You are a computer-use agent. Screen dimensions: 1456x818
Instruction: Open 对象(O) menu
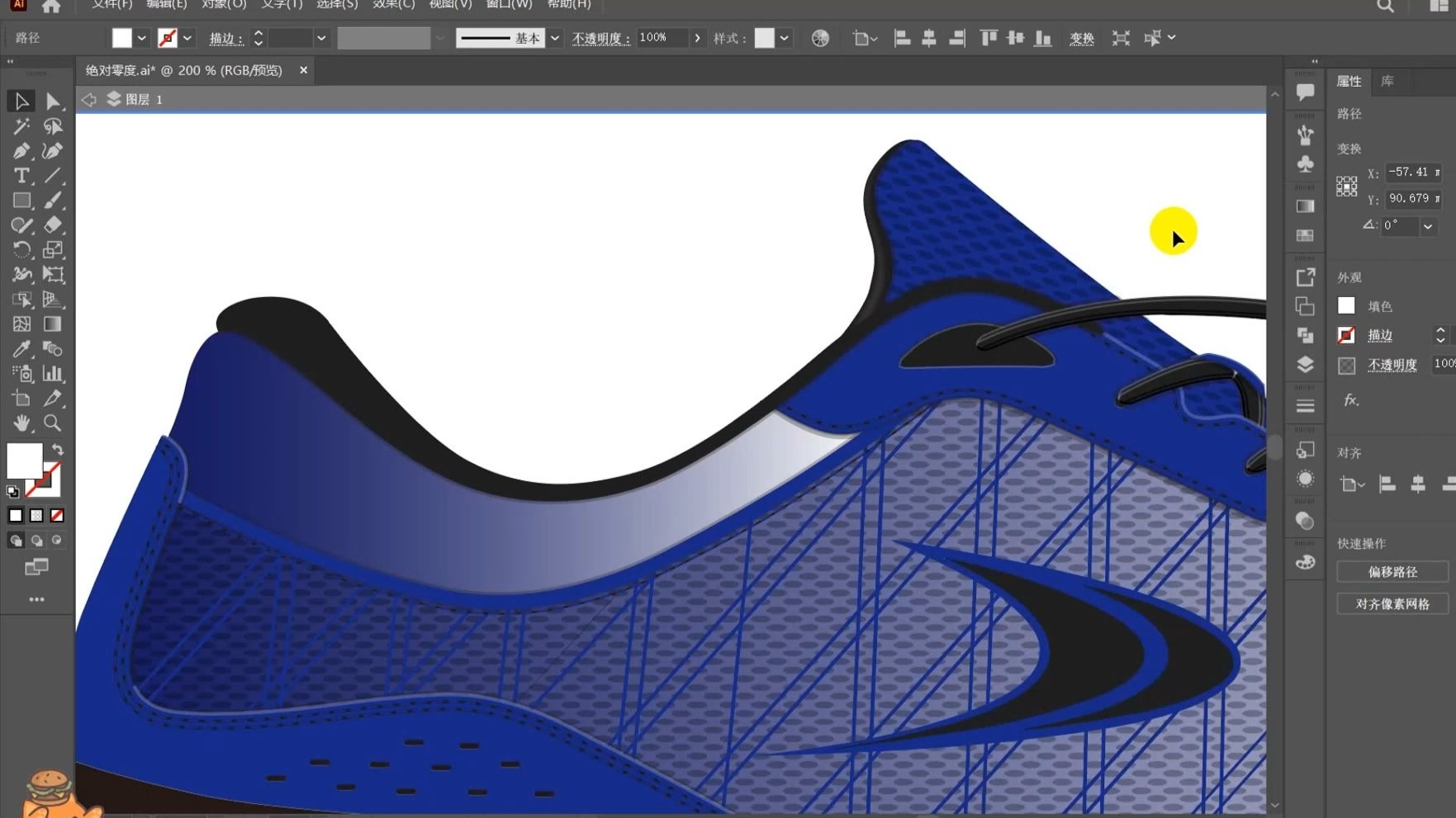(x=224, y=5)
